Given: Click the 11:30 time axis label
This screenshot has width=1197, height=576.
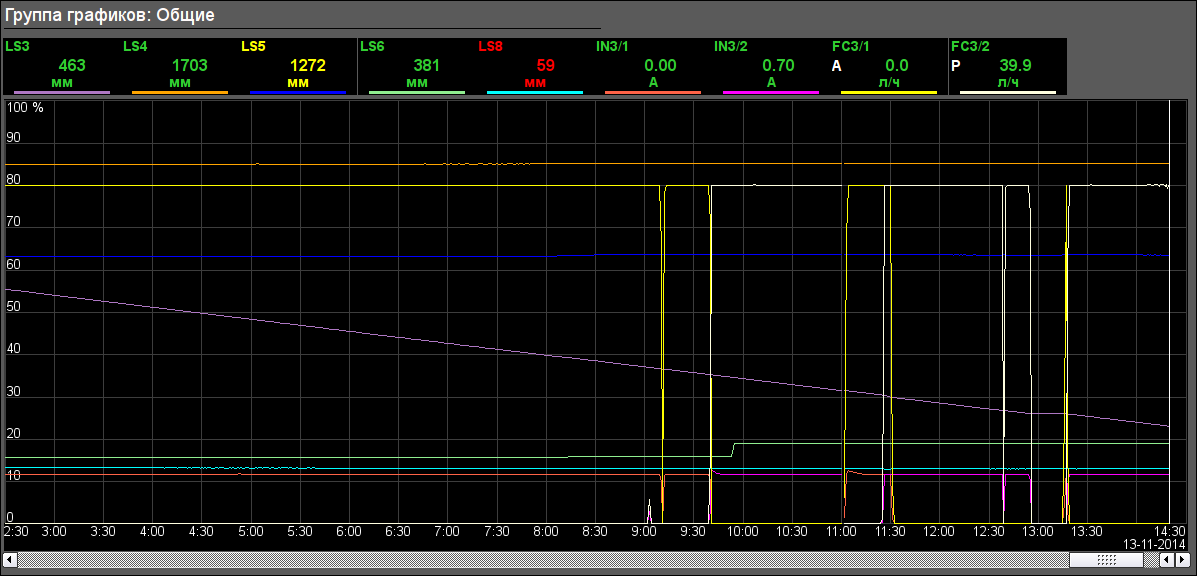Looking at the screenshot, I should [x=889, y=531].
